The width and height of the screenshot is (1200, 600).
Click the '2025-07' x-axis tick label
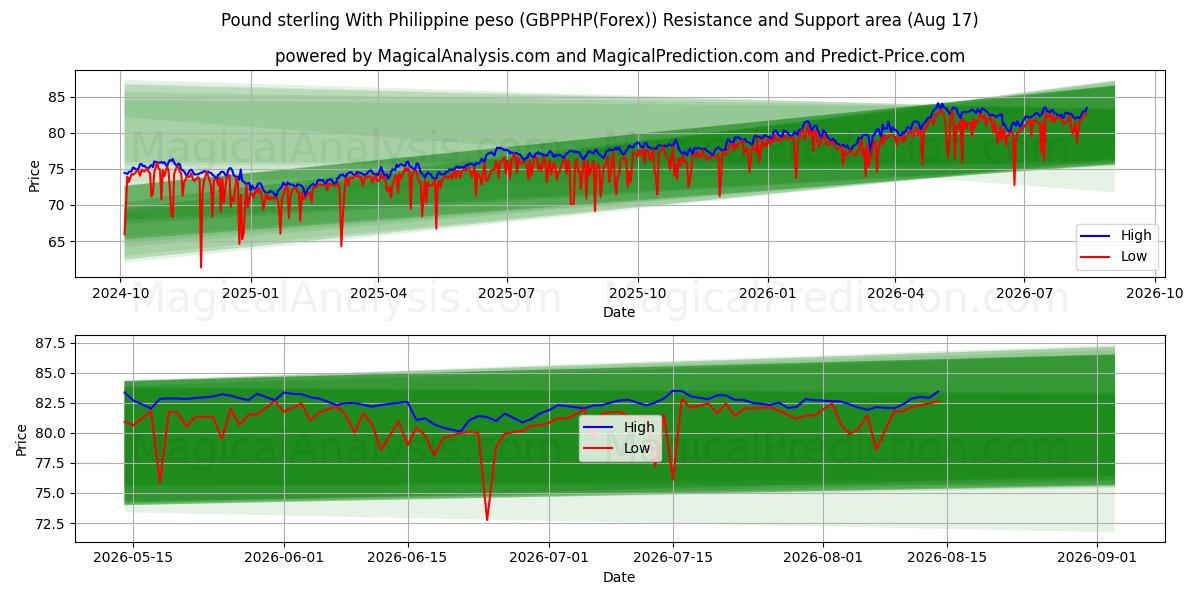pos(507,294)
